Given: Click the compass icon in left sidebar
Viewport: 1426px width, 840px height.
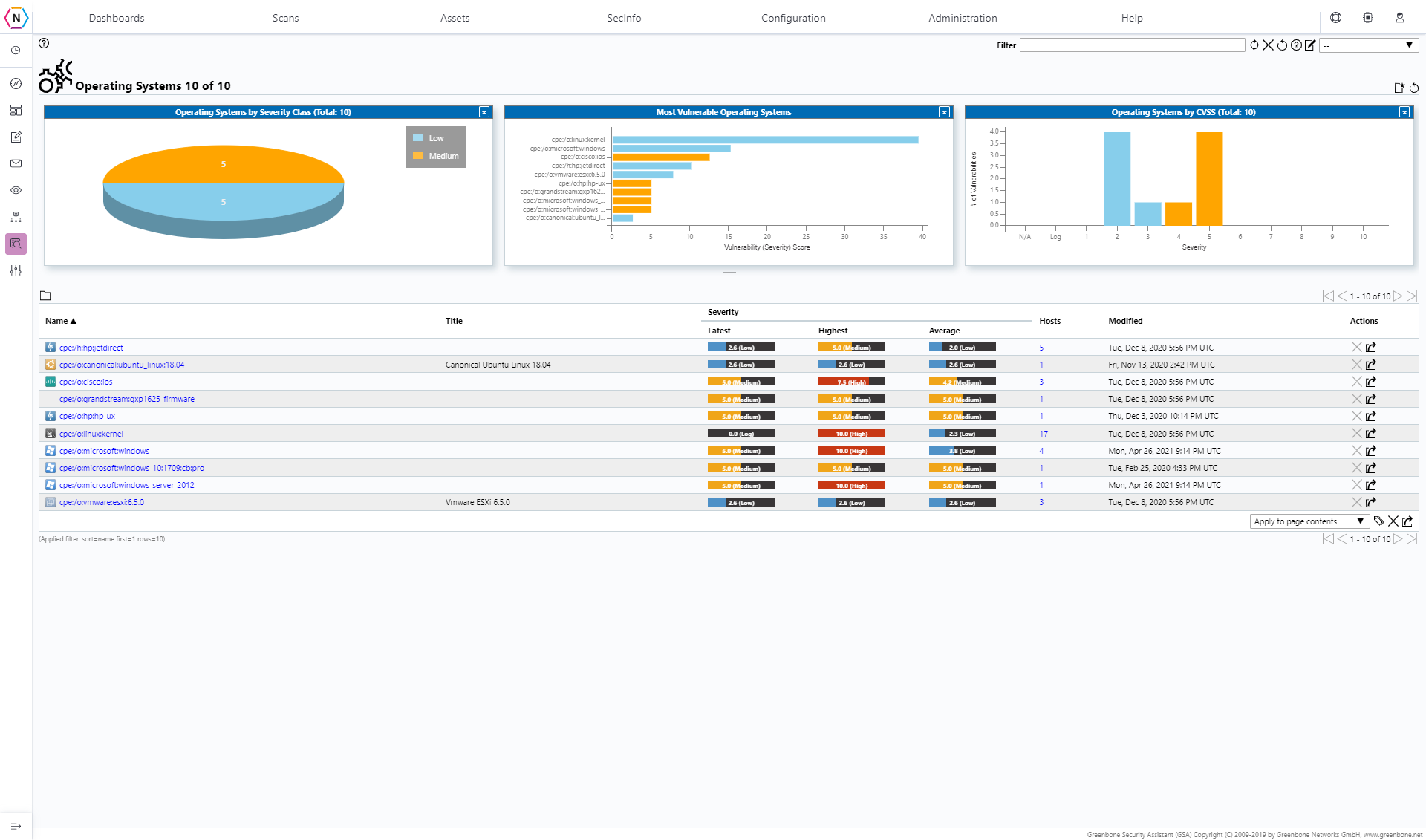Looking at the screenshot, I should (x=16, y=84).
